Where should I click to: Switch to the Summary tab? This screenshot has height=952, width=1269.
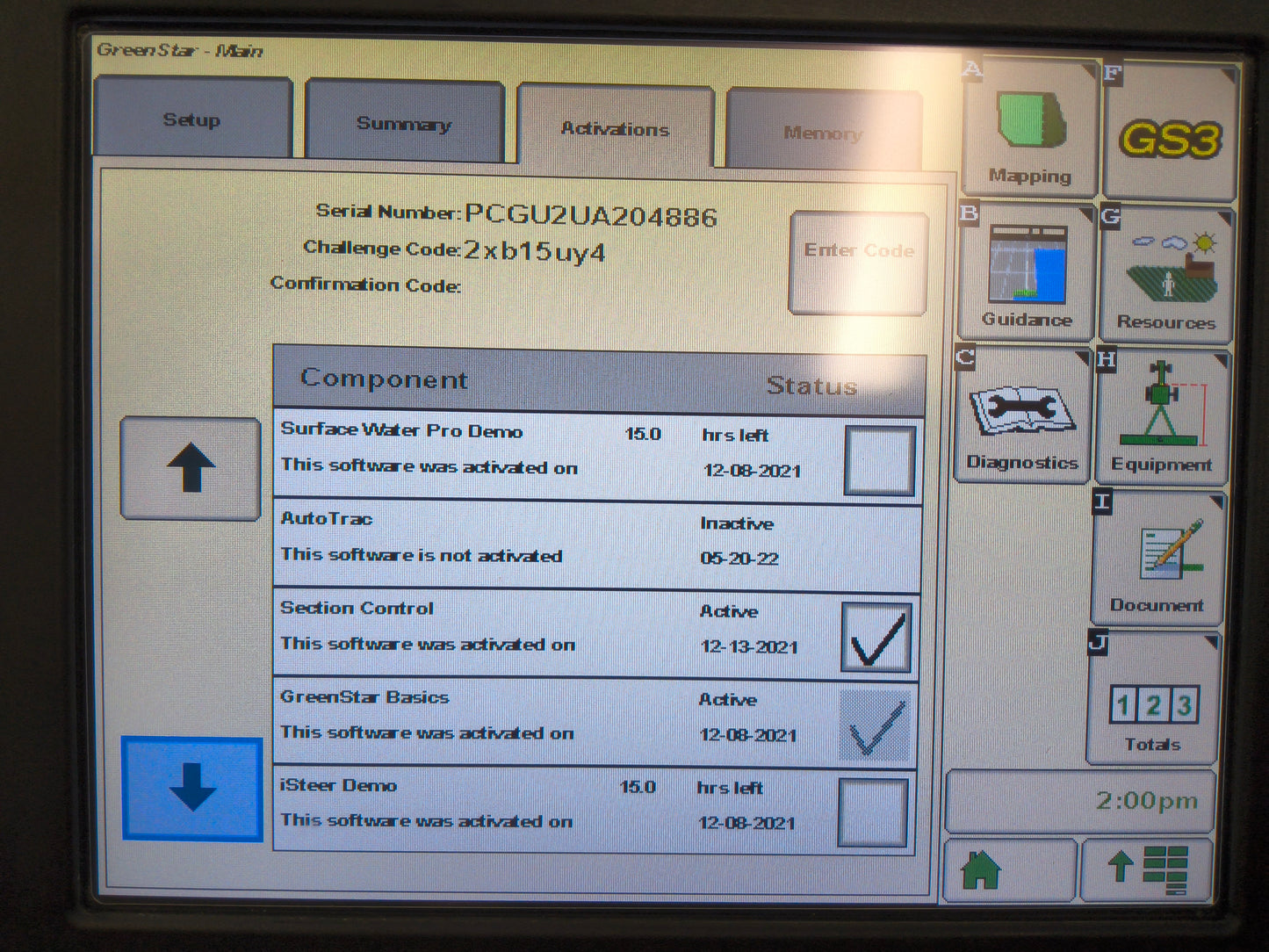click(x=404, y=123)
